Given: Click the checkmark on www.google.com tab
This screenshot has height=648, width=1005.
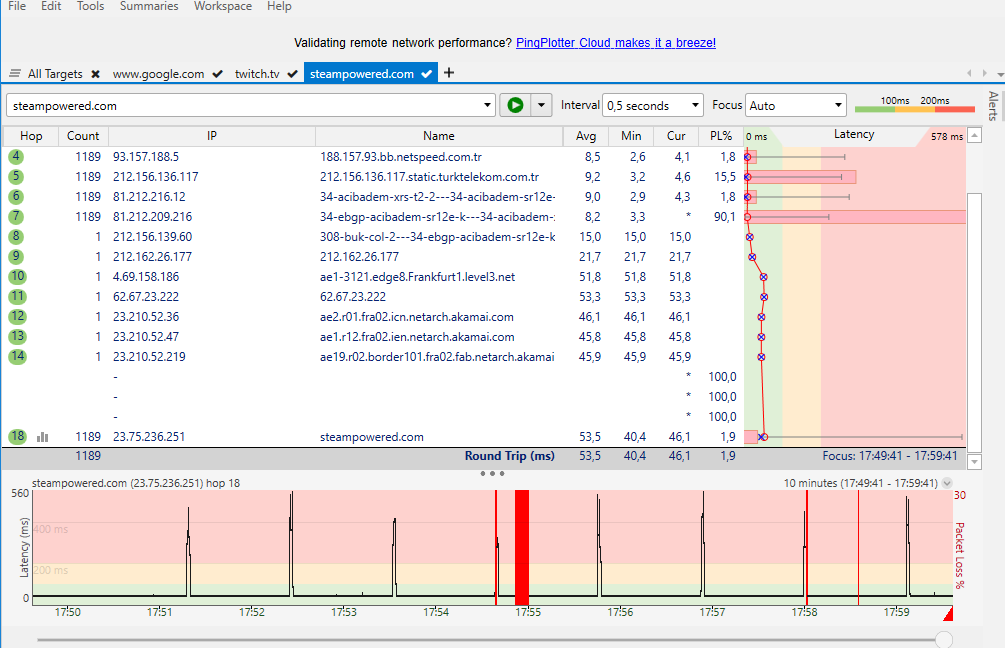Looking at the screenshot, I should pyautogui.click(x=217, y=74).
